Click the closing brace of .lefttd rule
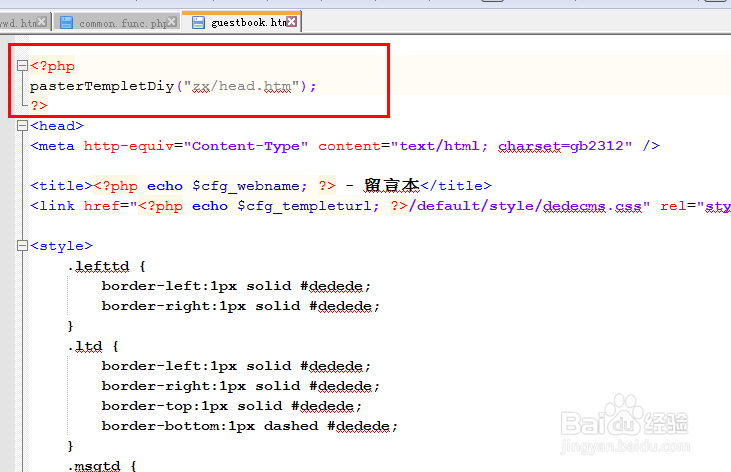 (x=70, y=326)
